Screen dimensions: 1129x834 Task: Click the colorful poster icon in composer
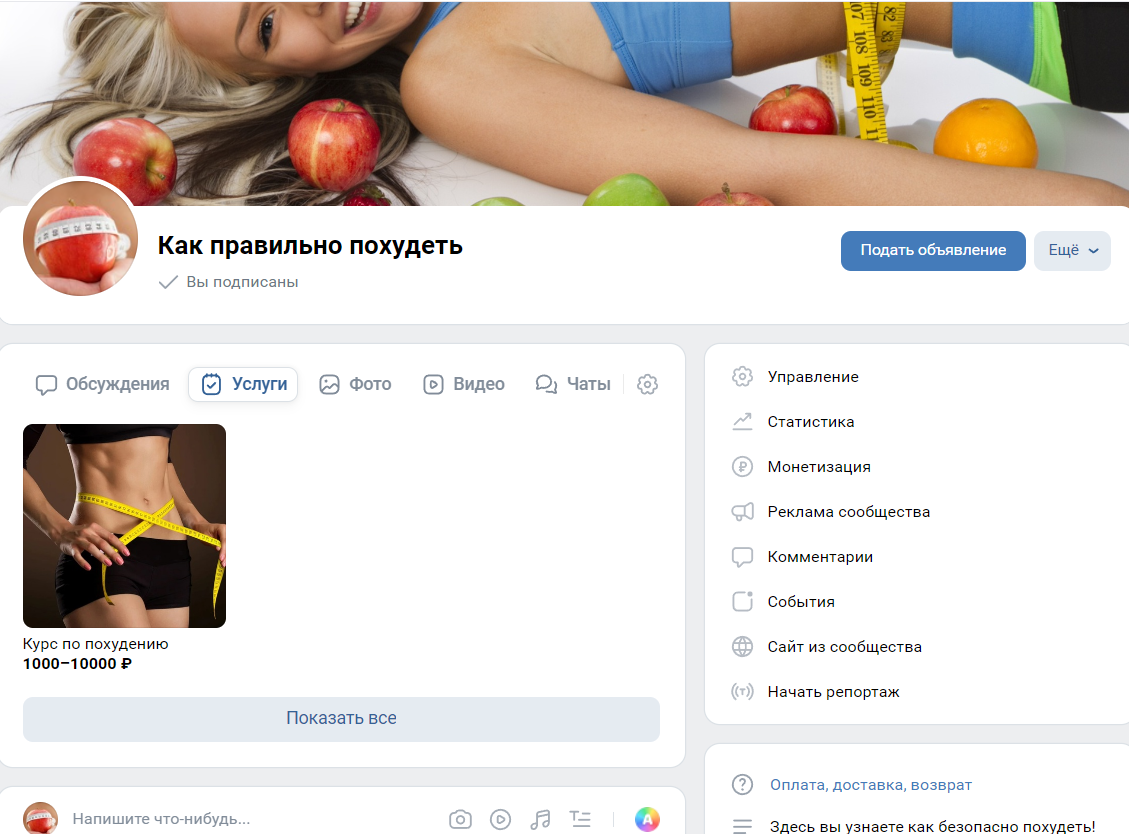[647, 819]
